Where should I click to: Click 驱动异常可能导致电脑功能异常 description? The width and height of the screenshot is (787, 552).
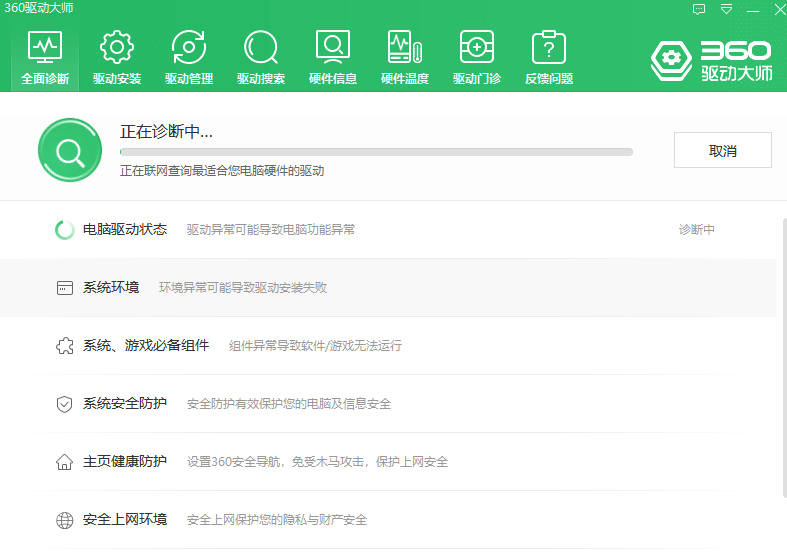(x=271, y=230)
